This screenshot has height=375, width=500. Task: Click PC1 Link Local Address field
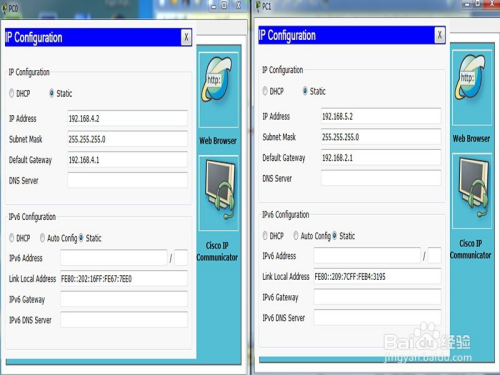point(377,276)
